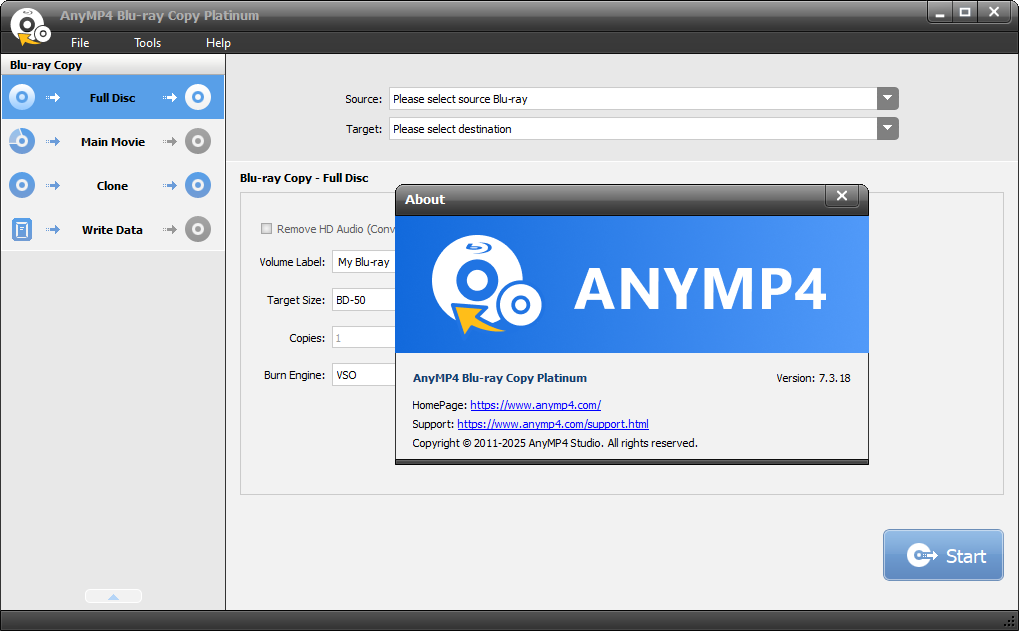The height and width of the screenshot is (631, 1019).
Task: Select Main Movie copy mode
Action: tap(113, 142)
